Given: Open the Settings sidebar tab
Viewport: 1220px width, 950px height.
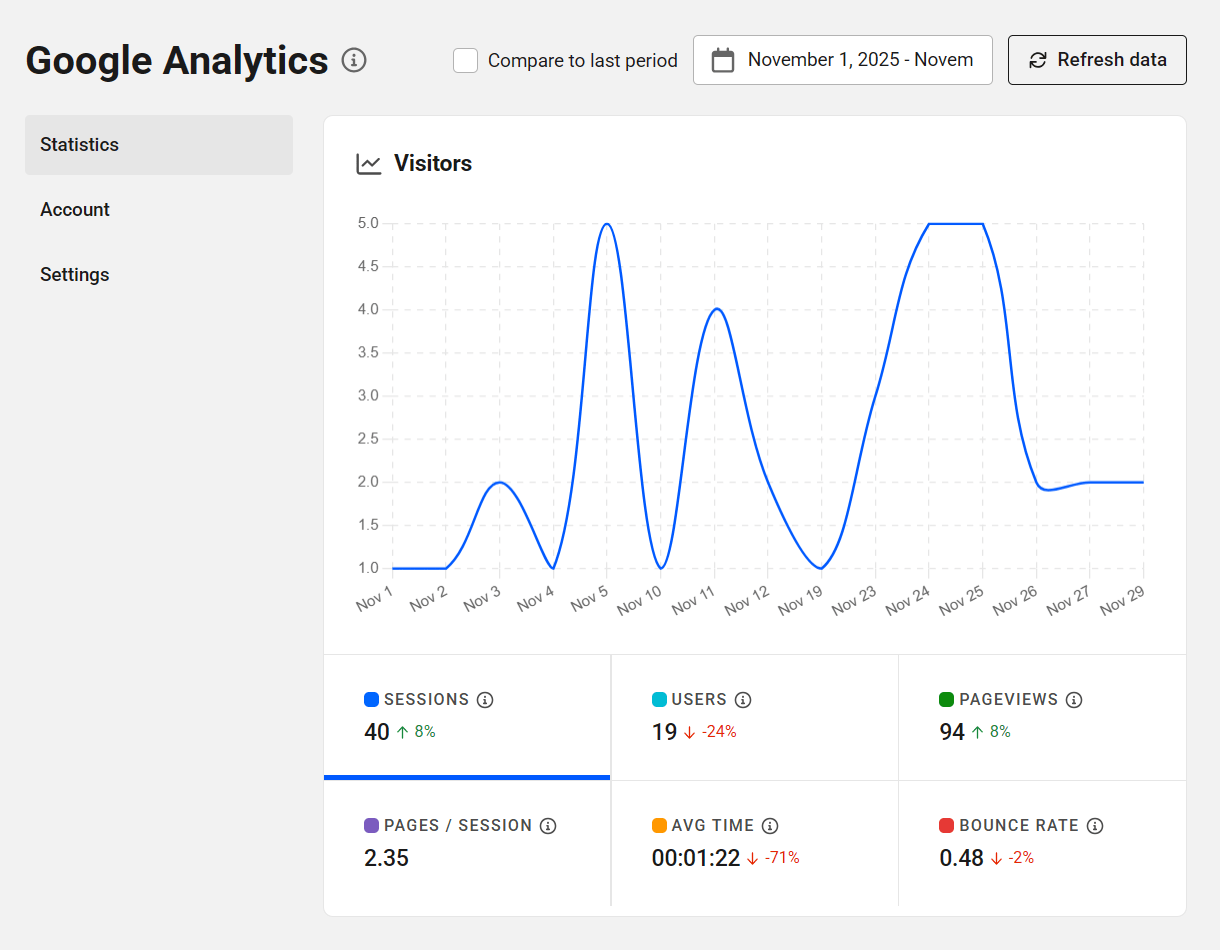Looking at the screenshot, I should click(x=159, y=275).
